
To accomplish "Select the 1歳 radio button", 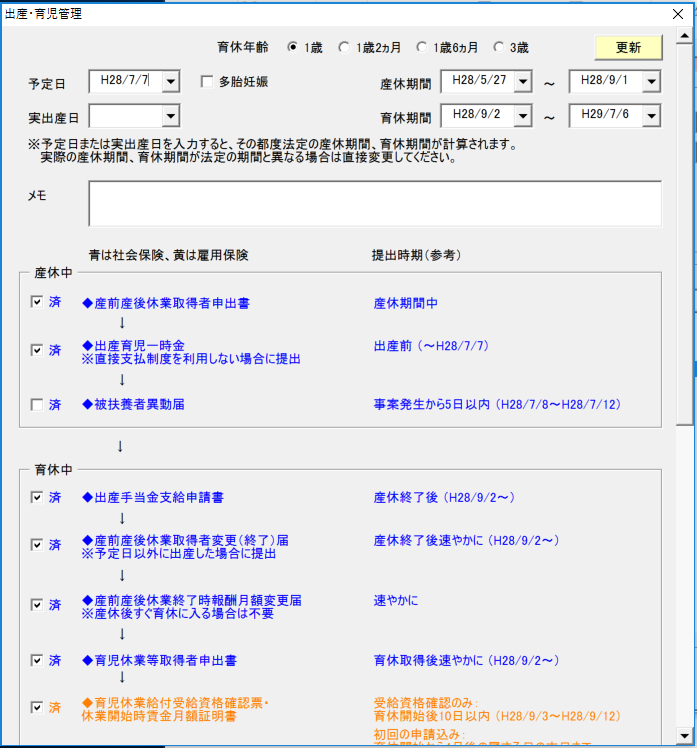I will pyautogui.click(x=293, y=47).
